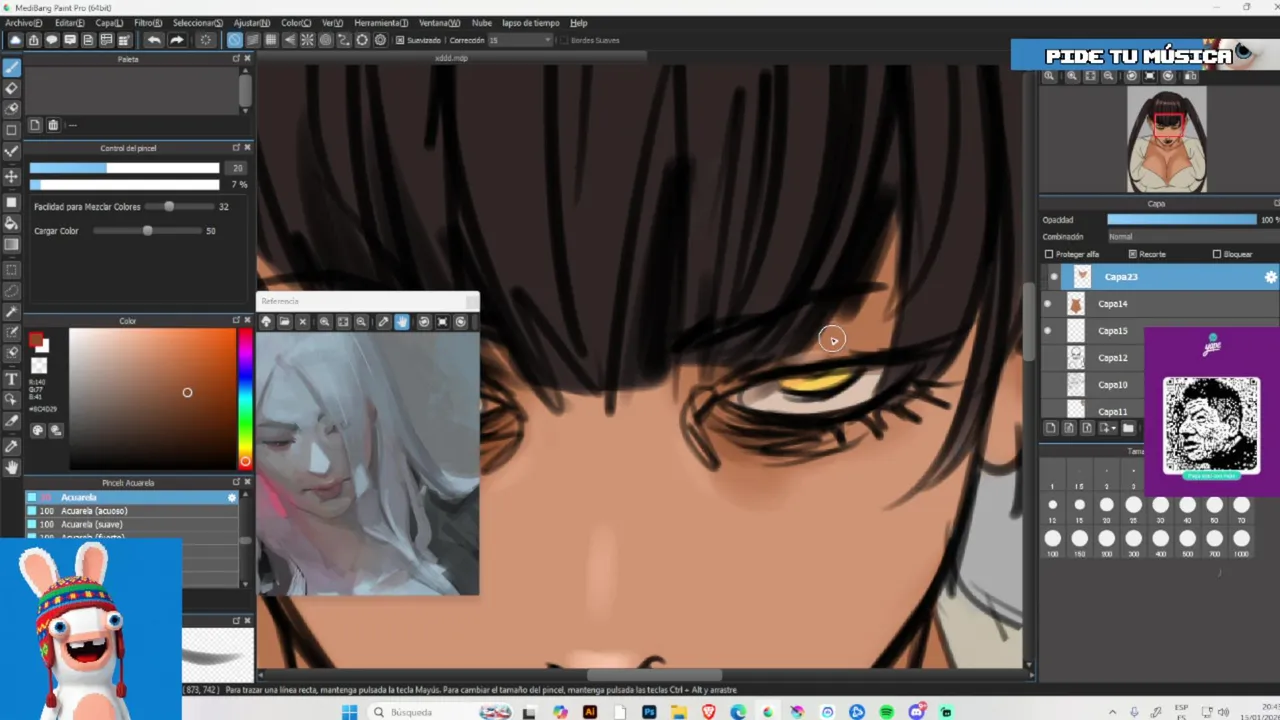The width and height of the screenshot is (1280, 720).
Task: Open the Filtro menu
Action: pos(148,22)
